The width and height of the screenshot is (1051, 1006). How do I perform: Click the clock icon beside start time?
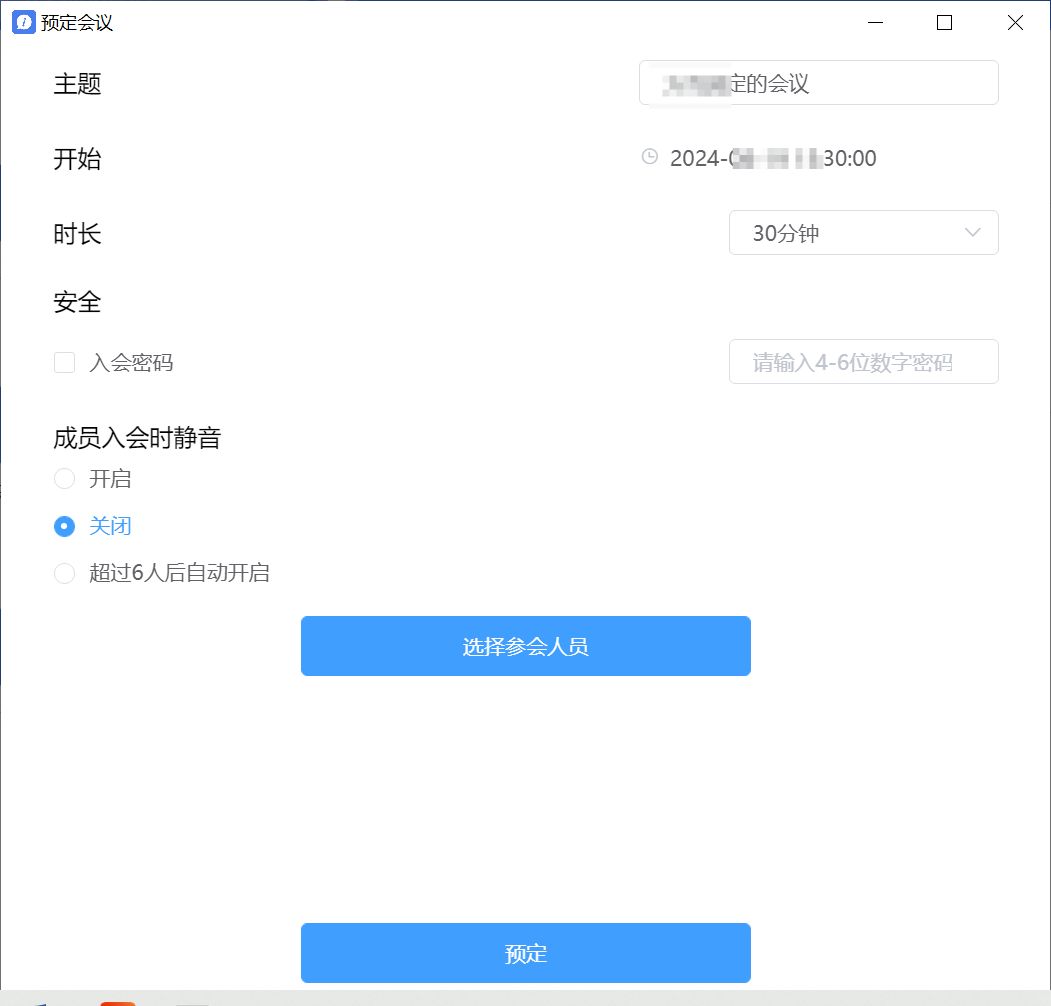tap(650, 157)
